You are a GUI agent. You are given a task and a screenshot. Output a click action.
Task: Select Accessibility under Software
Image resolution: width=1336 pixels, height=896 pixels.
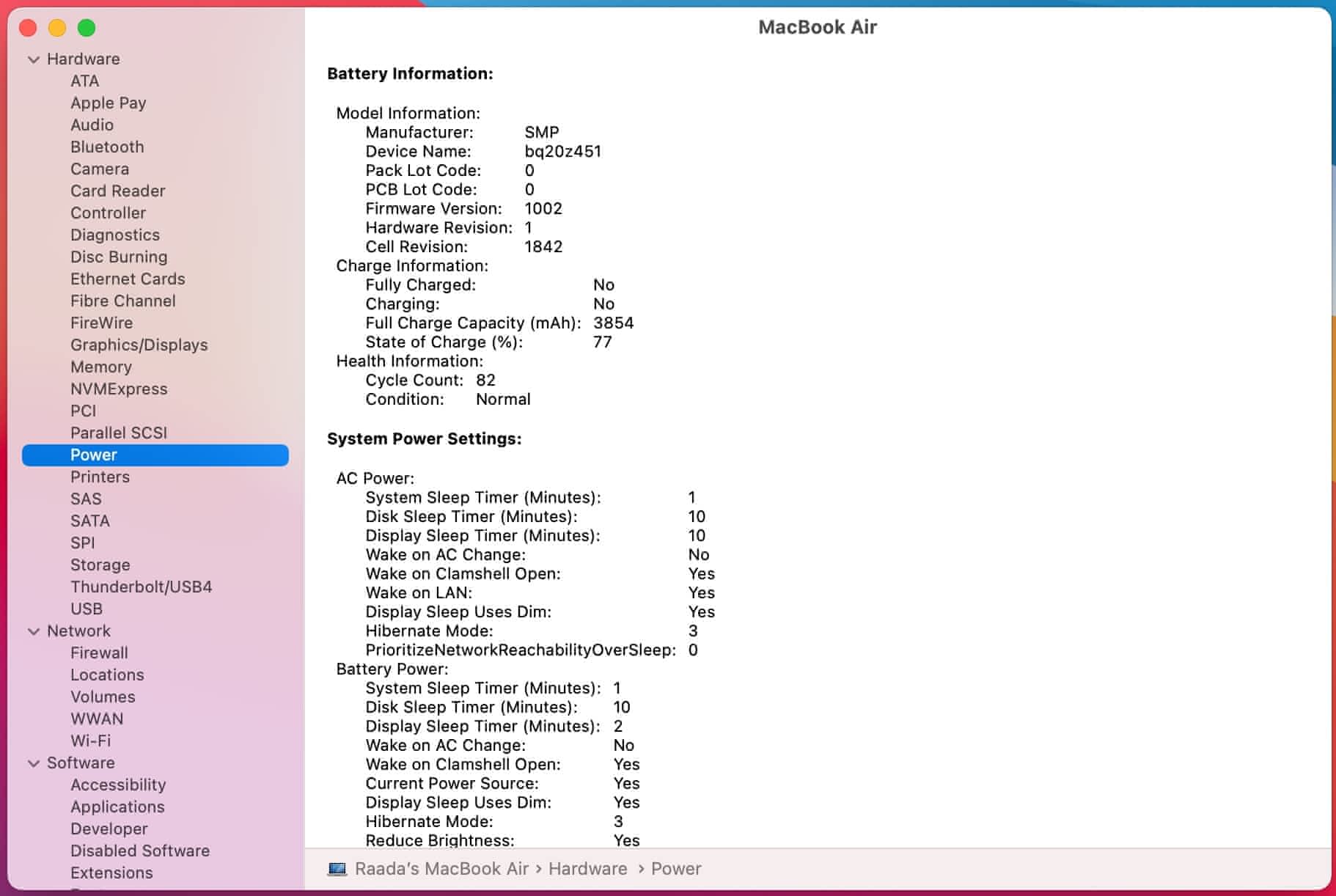(x=118, y=785)
